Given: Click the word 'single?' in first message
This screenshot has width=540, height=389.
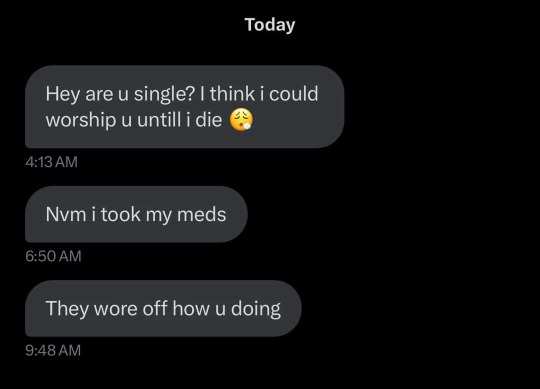Looking at the screenshot, I should point(164,94).
